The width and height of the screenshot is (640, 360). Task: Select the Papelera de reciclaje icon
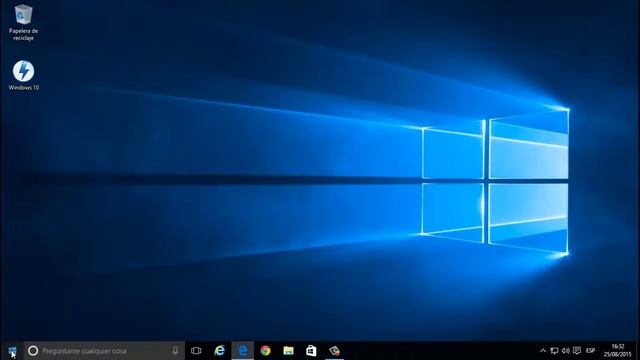click(x=23, y=23)
